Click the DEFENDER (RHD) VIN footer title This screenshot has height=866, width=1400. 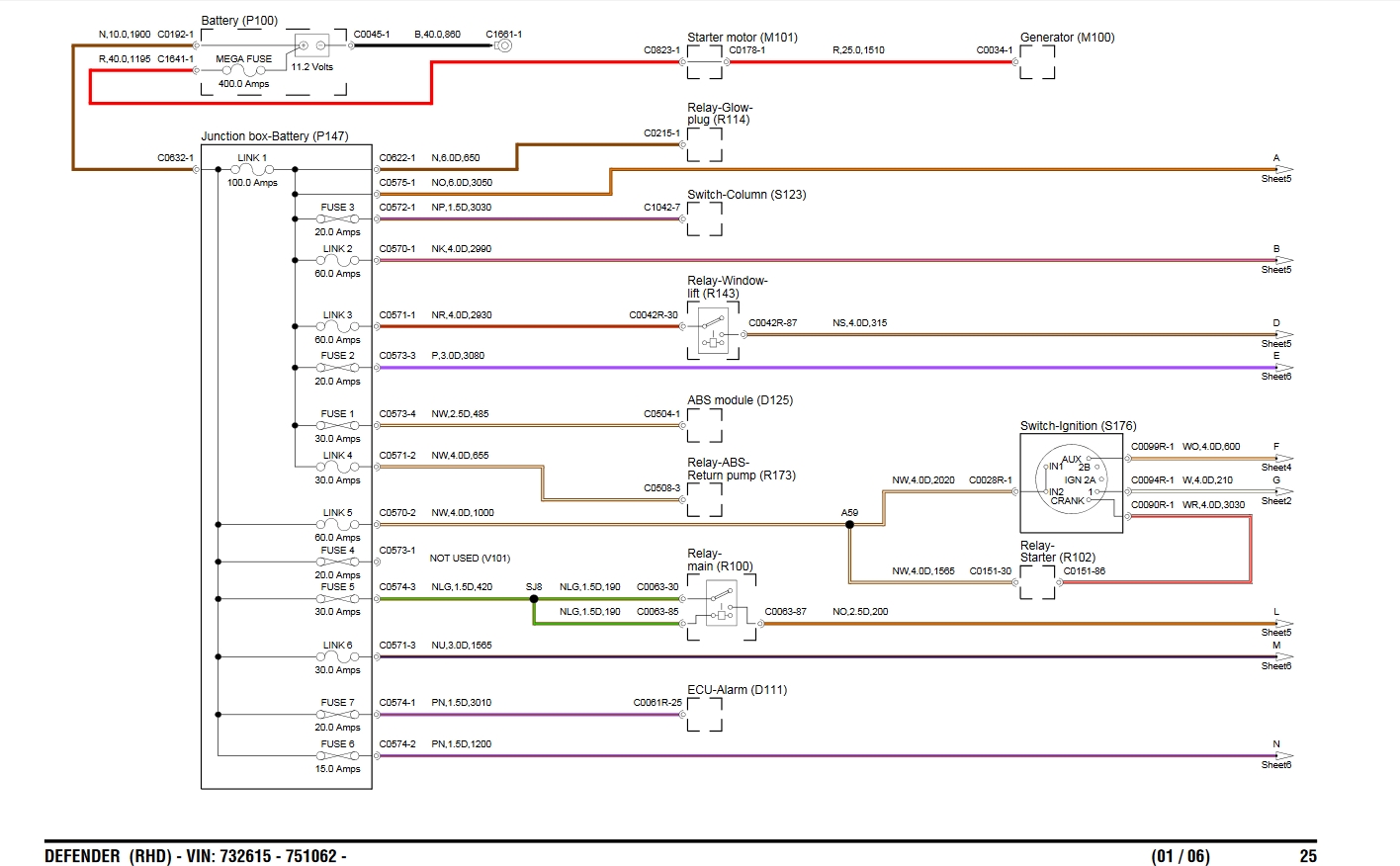click(x=196, y=856)
